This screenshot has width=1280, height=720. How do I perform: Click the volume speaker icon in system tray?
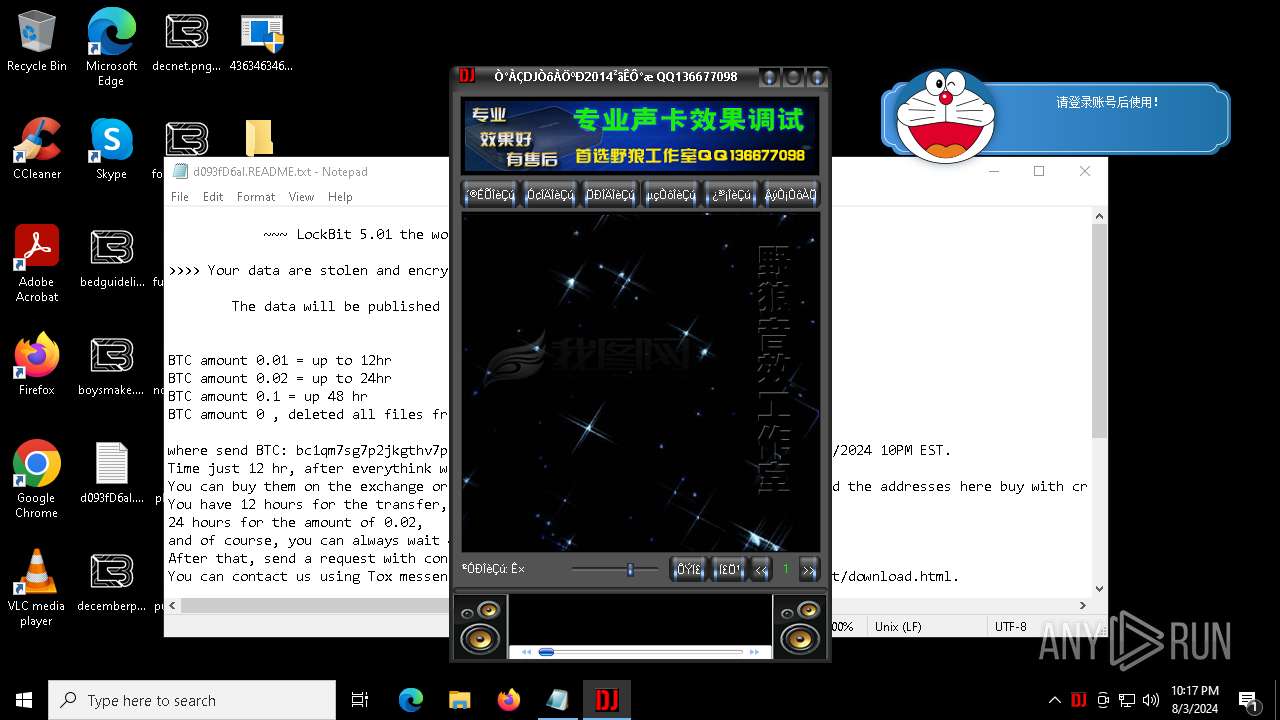(1151, 700)
